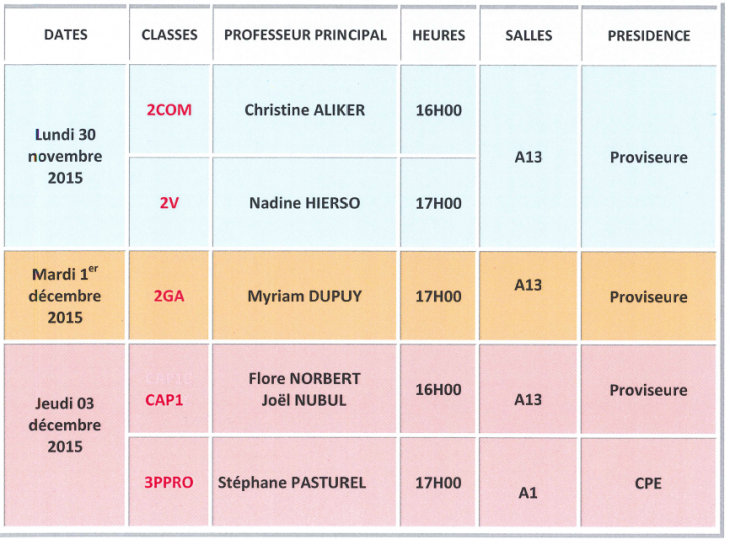Click the Jeudi 03 décembre 2015 cell
This screenshot has height=545, width=730.
[65, 435]
